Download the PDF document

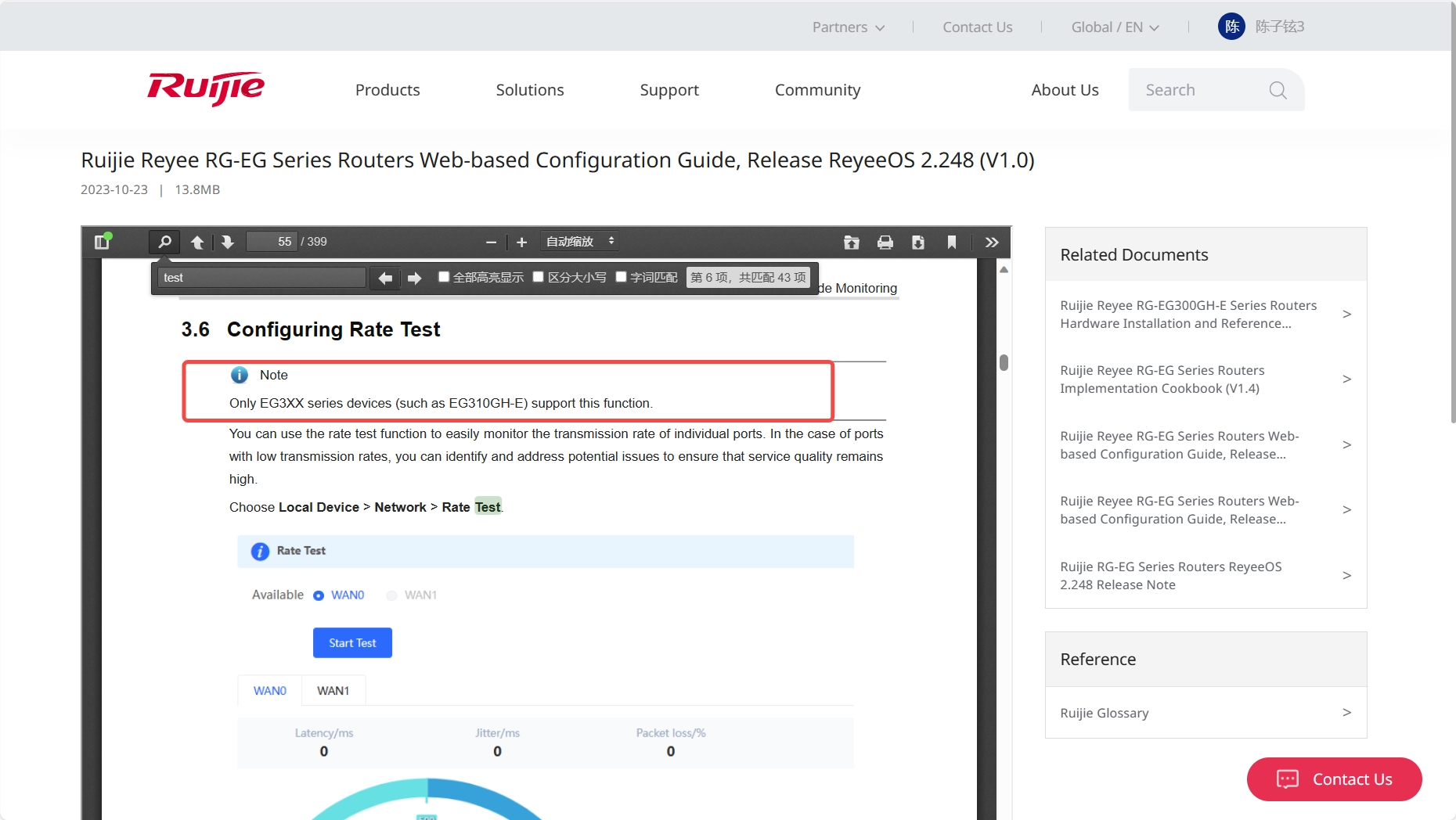918,243
